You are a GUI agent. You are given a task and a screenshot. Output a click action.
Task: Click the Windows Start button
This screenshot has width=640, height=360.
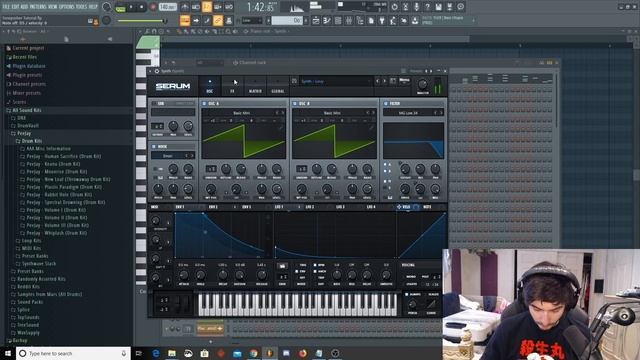click(8, 353)
